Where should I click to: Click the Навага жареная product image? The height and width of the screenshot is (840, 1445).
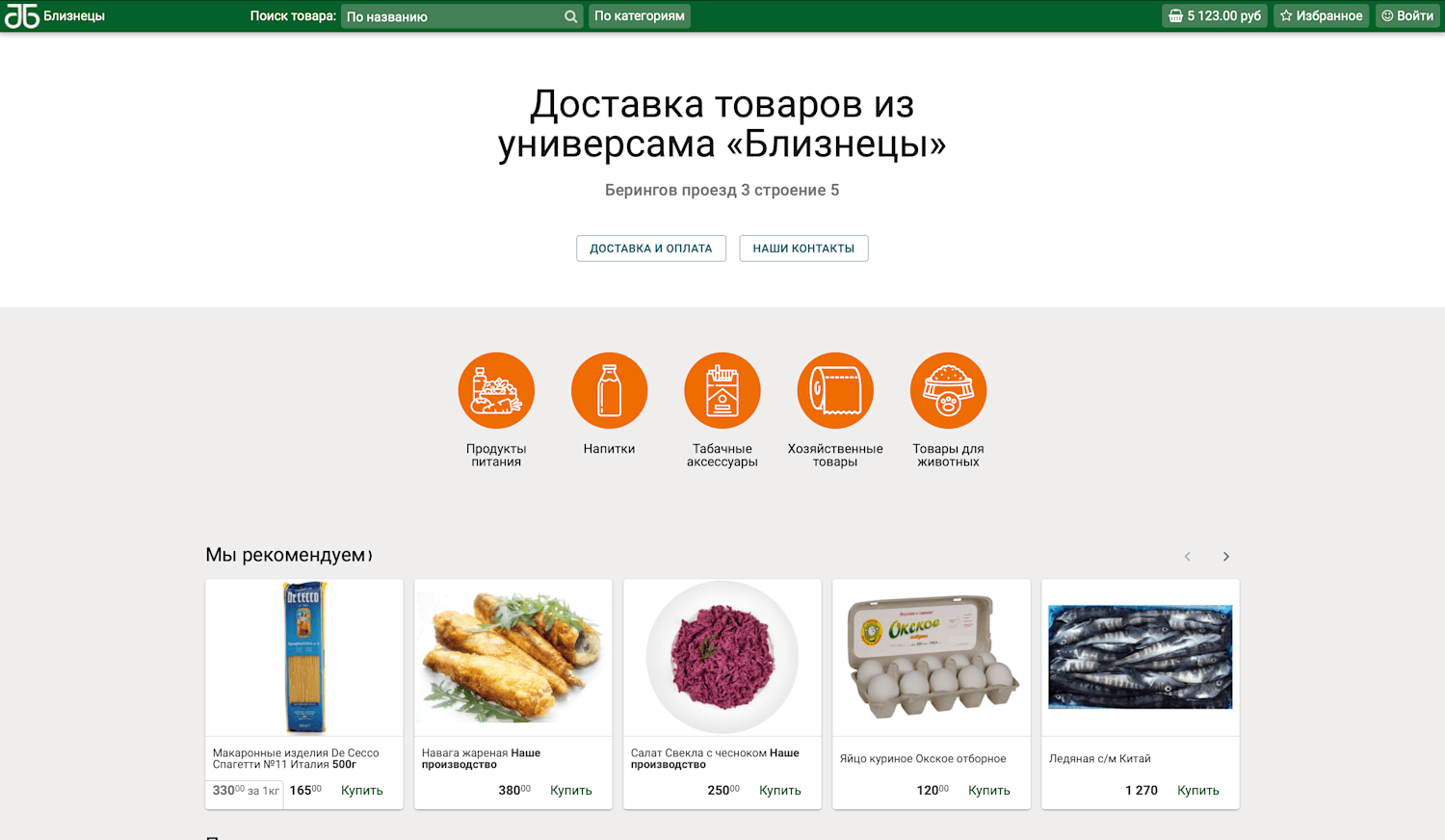pyautogui.click(x=513, y=657)
